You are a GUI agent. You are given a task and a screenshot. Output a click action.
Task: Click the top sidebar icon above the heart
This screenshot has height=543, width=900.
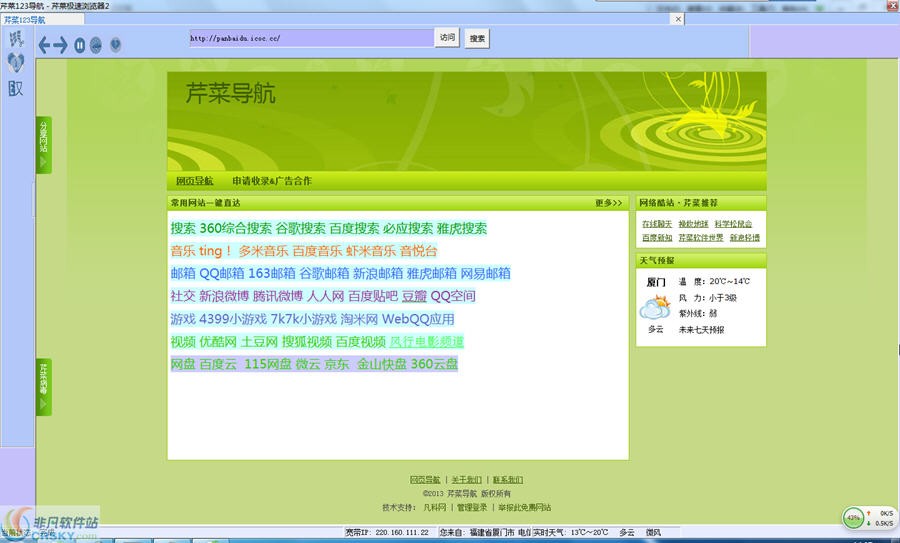(x=16, y=38)
